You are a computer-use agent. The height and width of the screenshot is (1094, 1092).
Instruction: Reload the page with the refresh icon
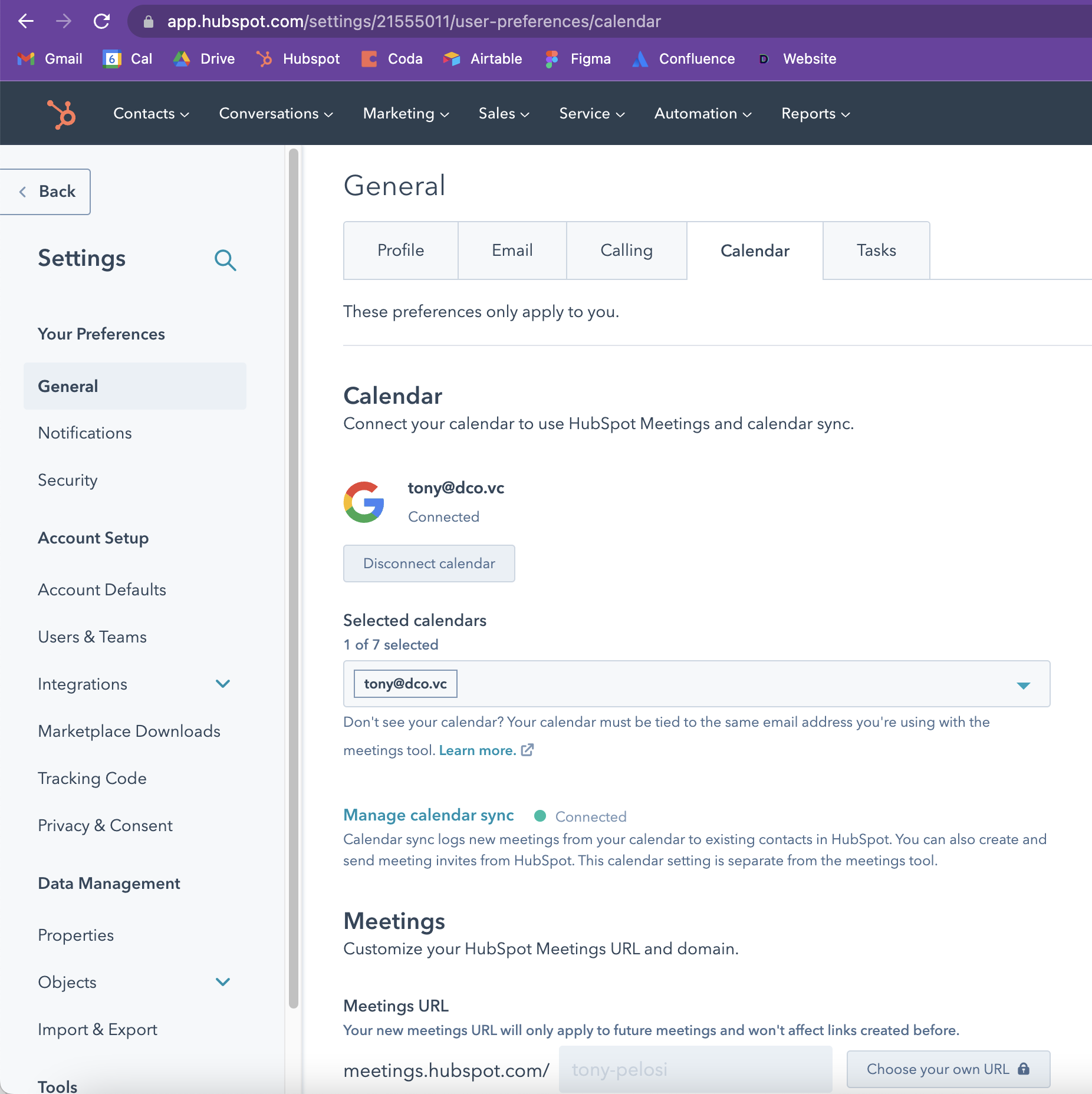pyautogui.click(x=101, y=21)
